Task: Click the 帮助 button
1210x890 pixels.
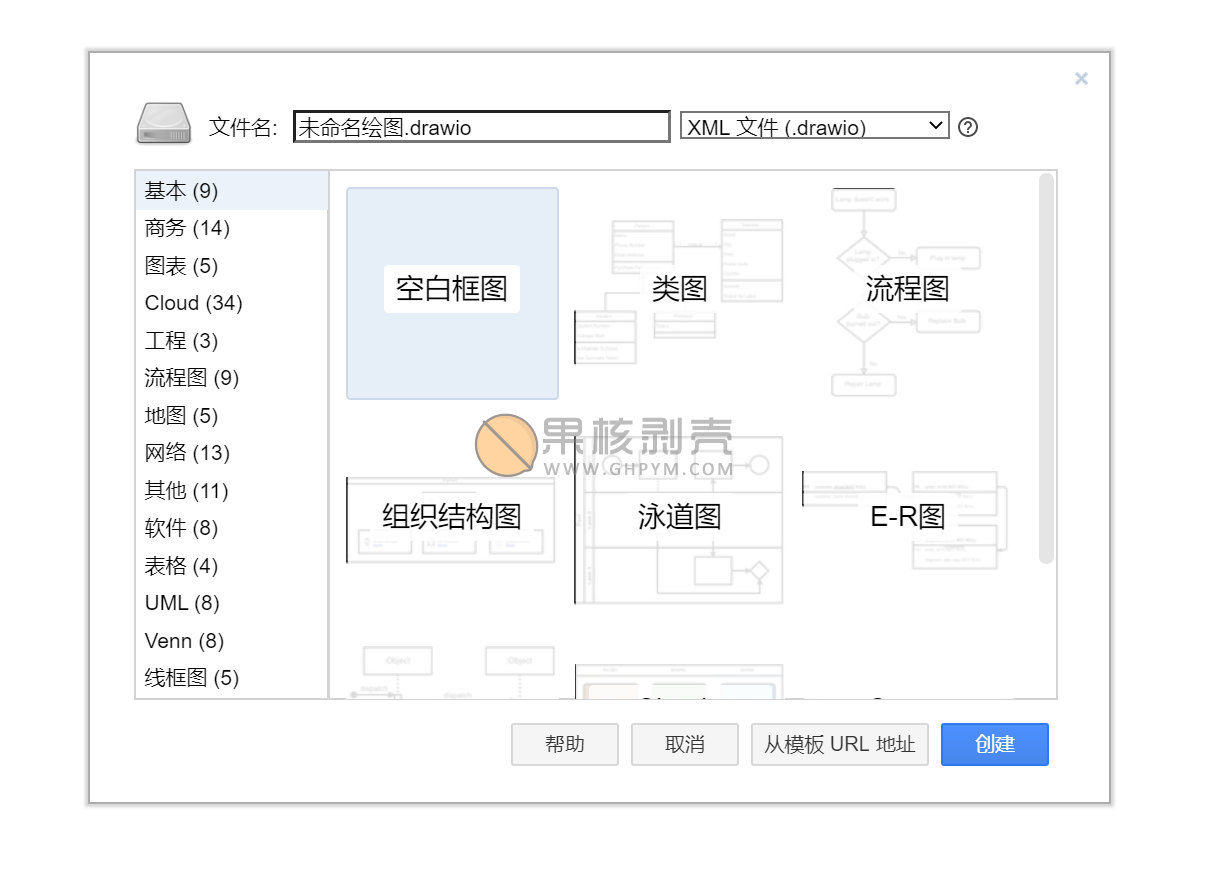Action: pyautogui.click(x=565, y=744)
